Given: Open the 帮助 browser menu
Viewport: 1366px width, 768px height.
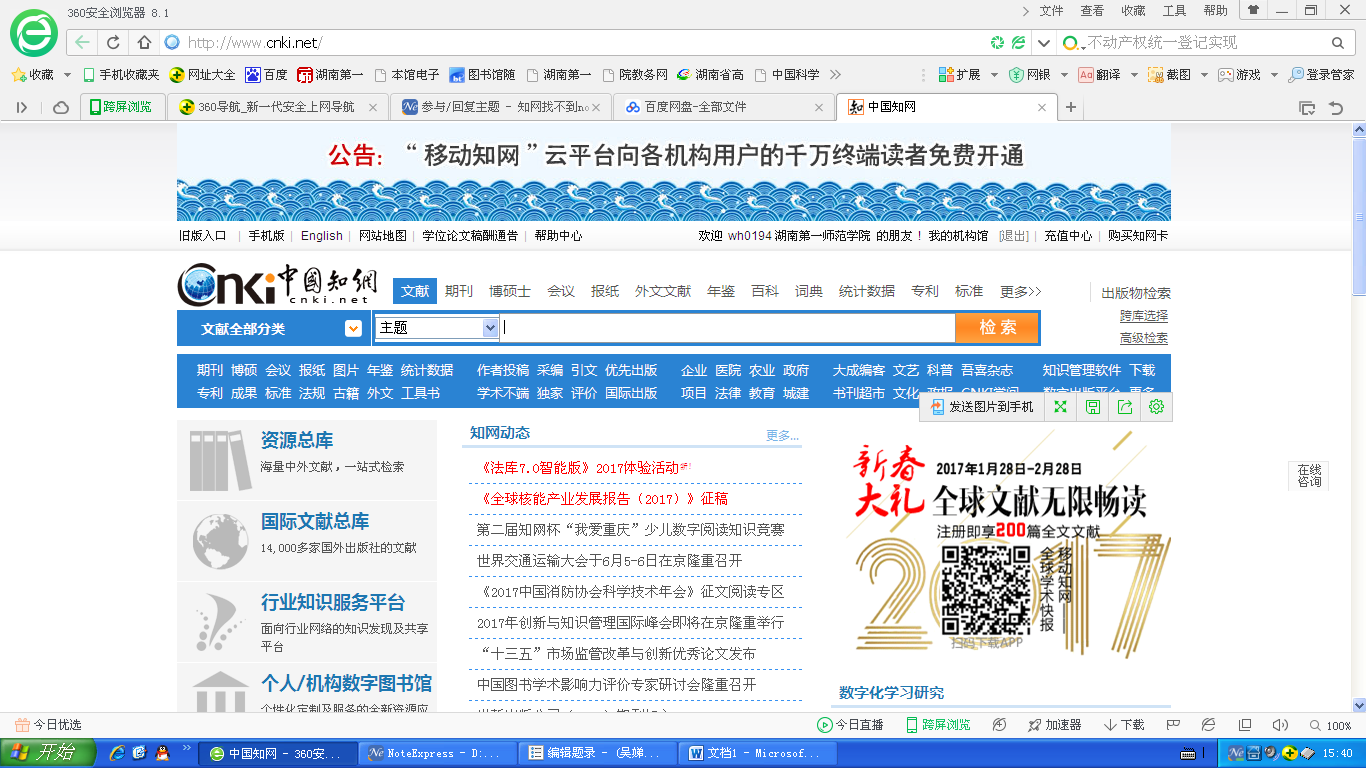Looking at the screenshot, I should [1216, 11].
